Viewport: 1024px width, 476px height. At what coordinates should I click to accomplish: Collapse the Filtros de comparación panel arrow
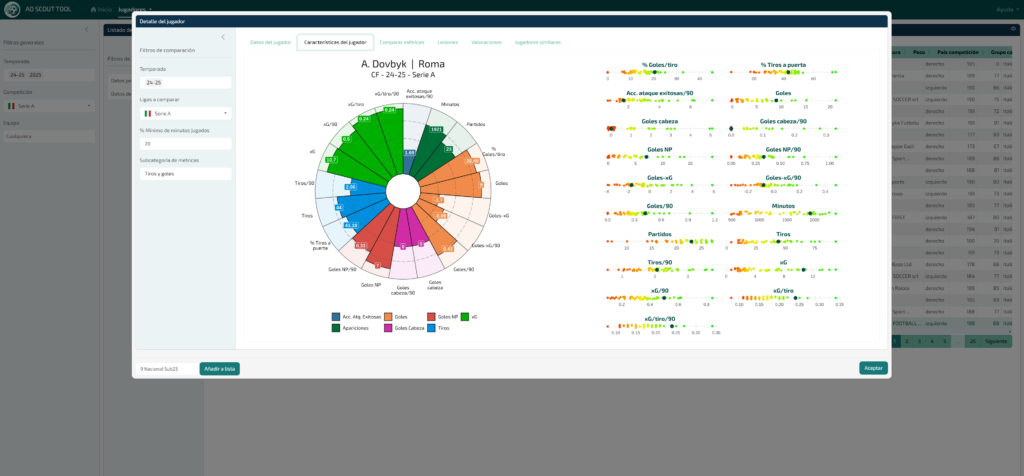[x=223, y=37]
